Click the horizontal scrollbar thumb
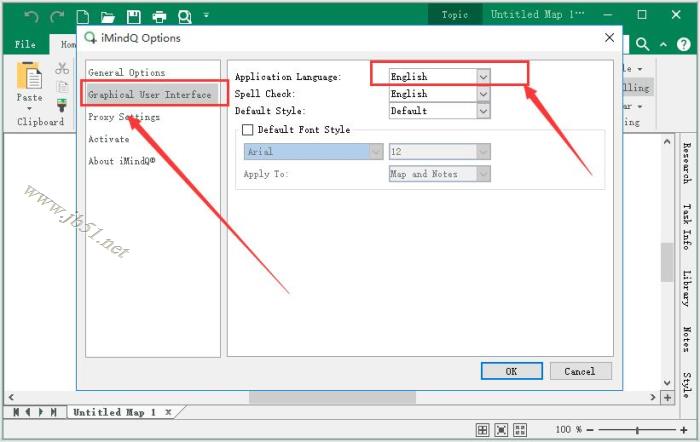 point(332,397)
